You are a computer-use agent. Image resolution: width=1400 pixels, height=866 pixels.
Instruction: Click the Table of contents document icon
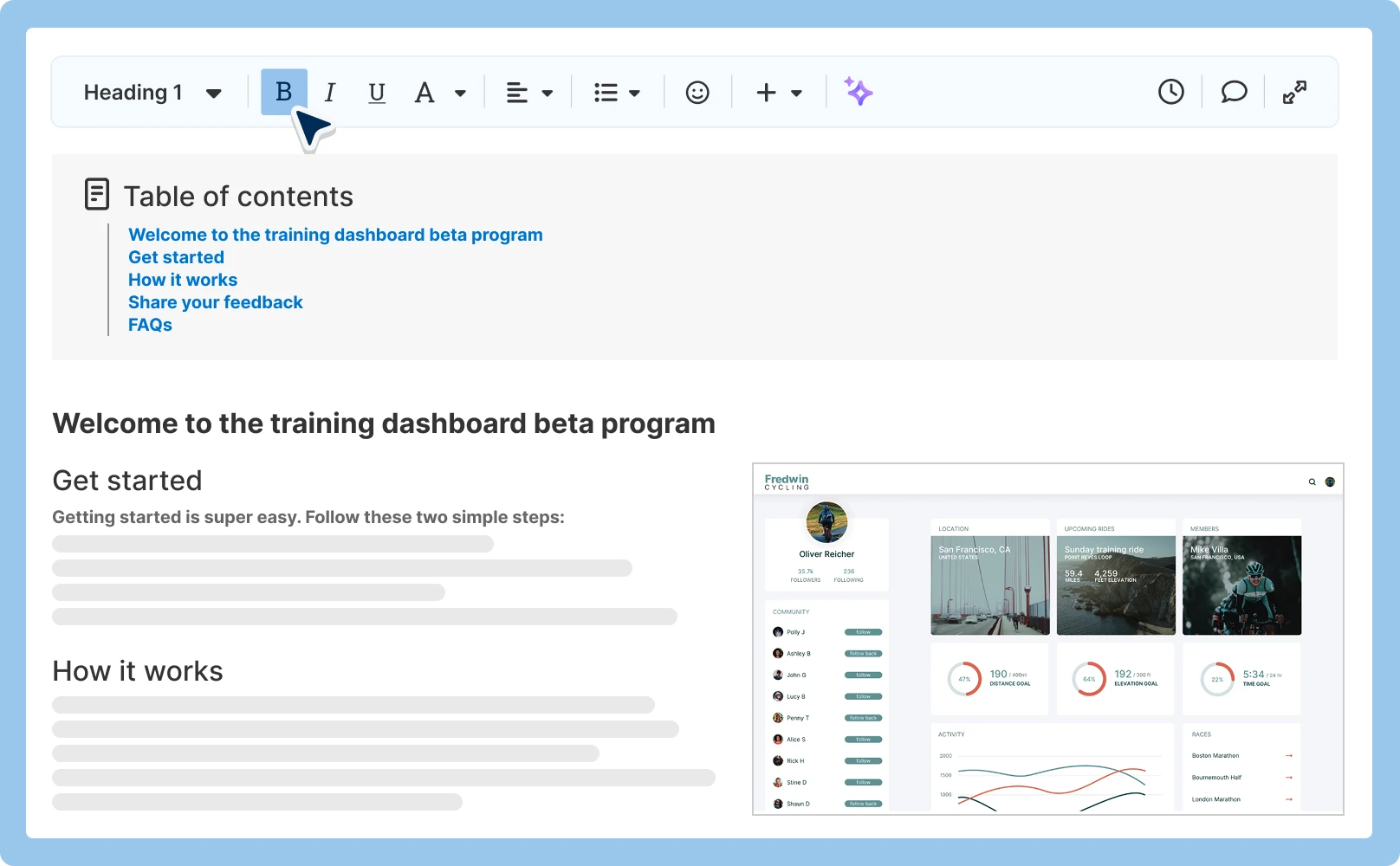pos(96,195)
